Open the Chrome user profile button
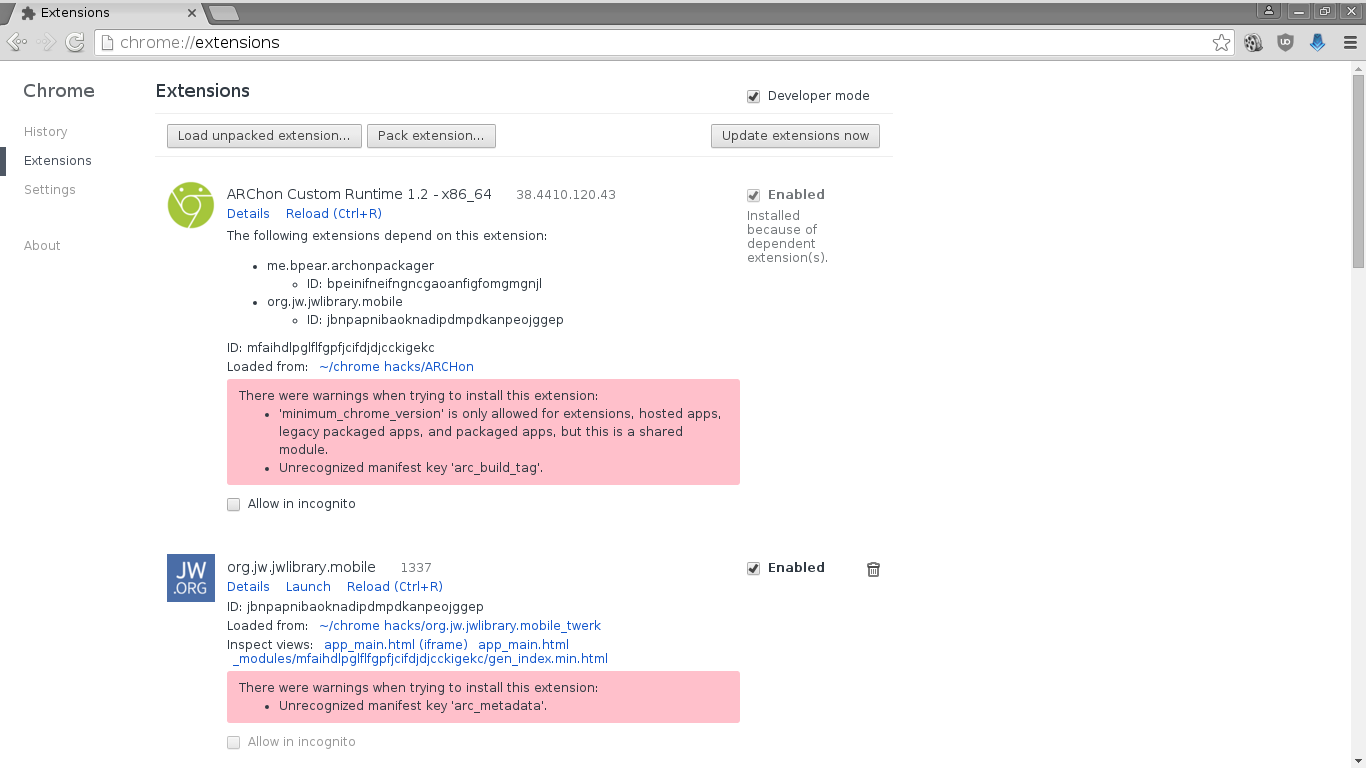 (x=1269, y=11)
